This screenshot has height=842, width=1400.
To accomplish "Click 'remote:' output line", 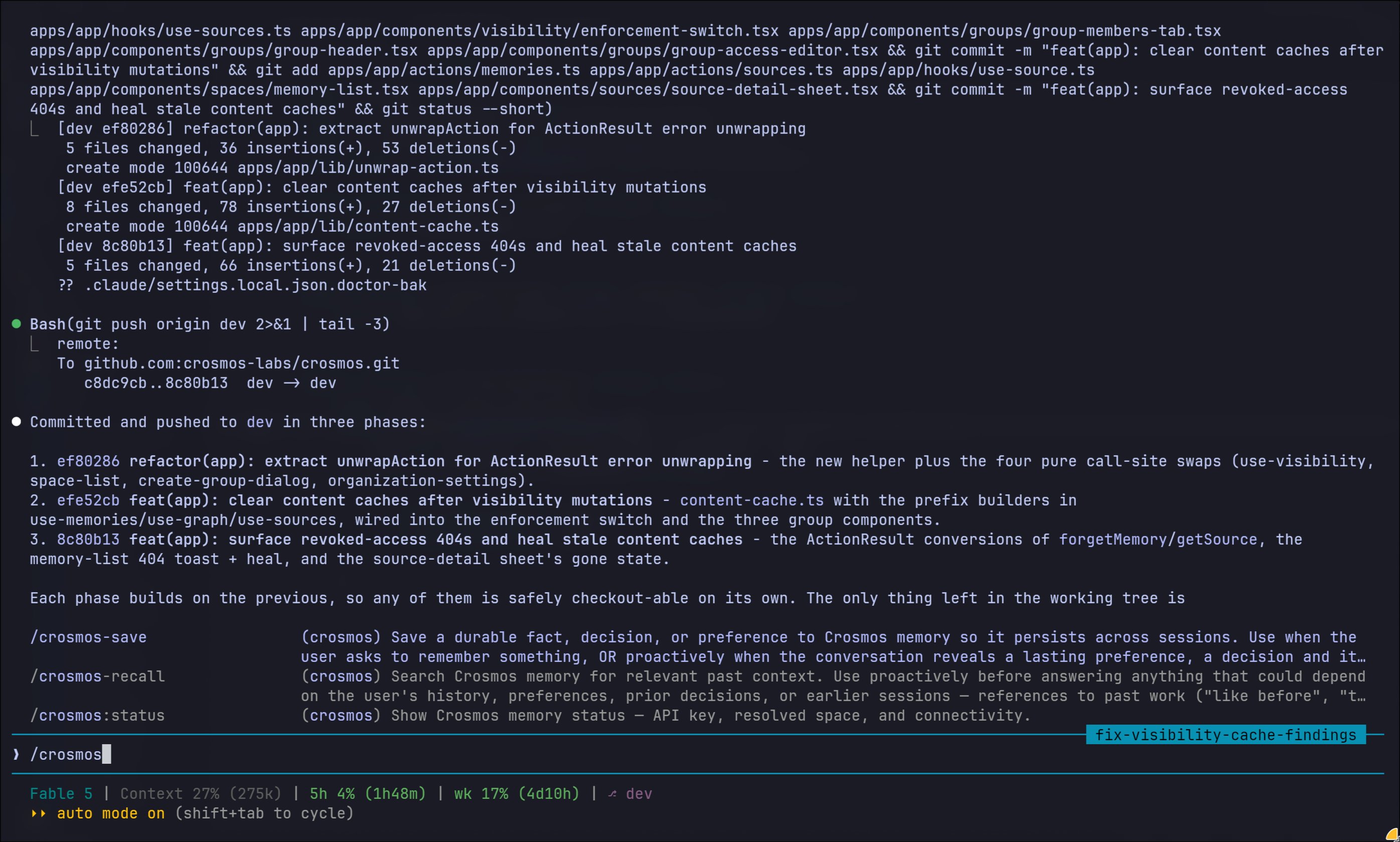I will (x=88, y=344).
